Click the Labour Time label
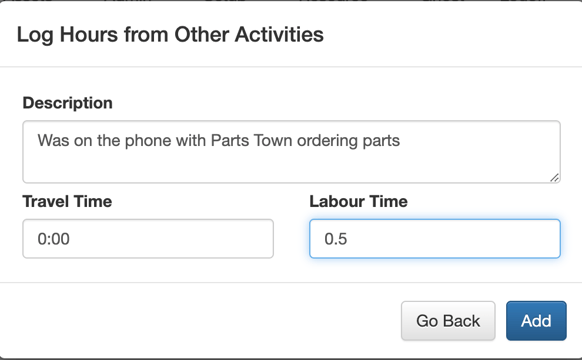Image resolution: width=582 pixels, height=360 pixels. [x=359, y=202]
